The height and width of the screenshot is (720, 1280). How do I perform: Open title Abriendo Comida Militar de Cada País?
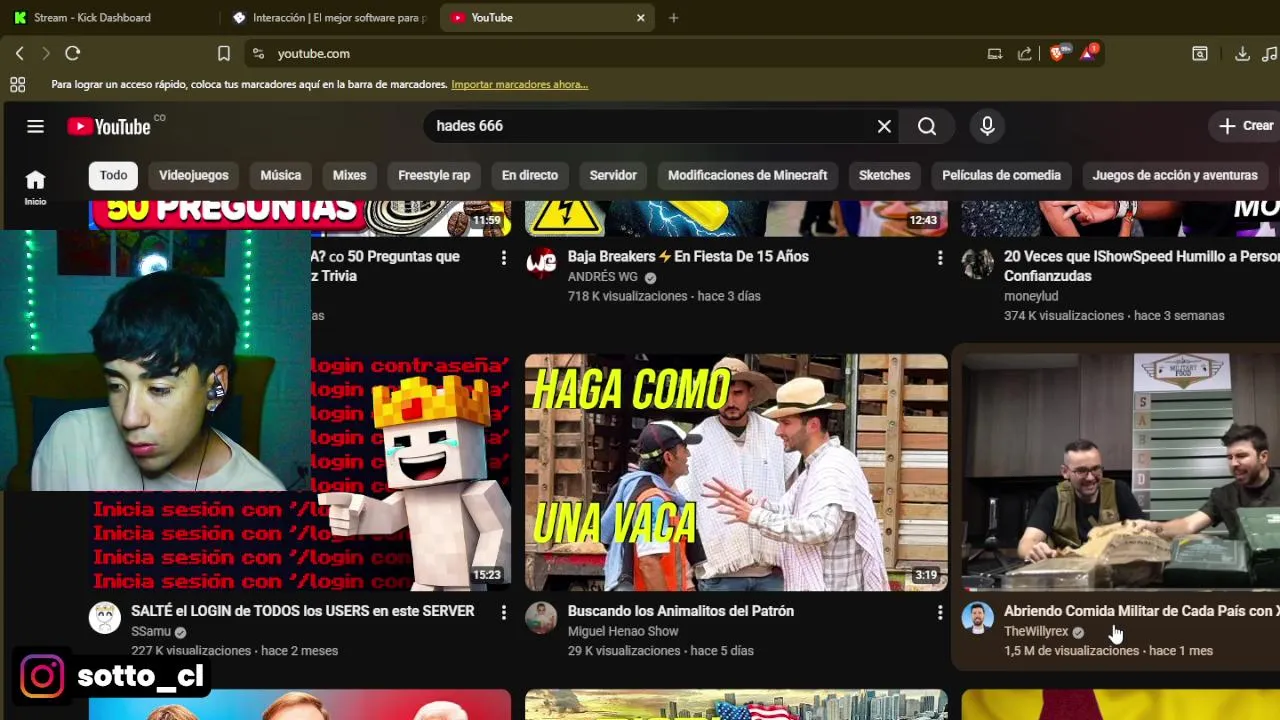point(1141,611)
